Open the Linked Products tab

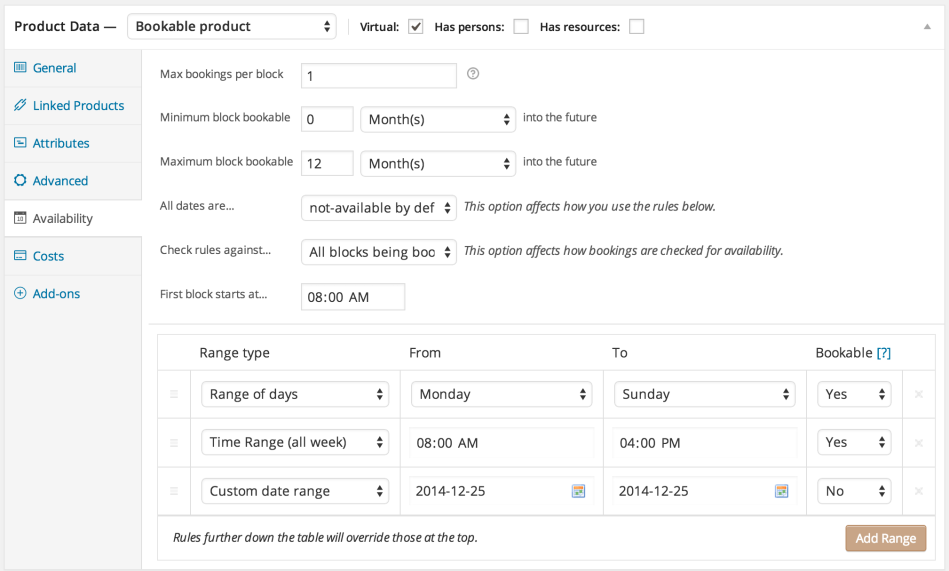[77, 105]
